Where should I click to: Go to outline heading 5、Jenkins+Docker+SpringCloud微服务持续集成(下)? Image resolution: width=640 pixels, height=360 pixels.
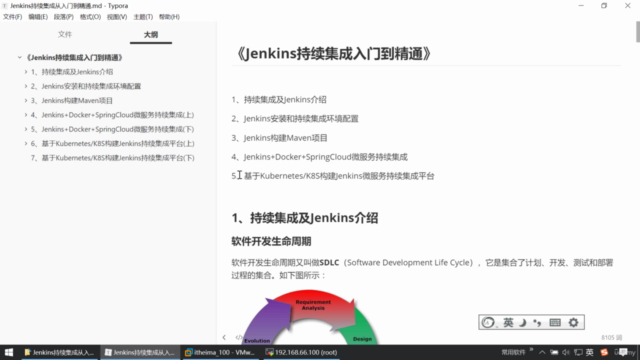tap(112, 129)
